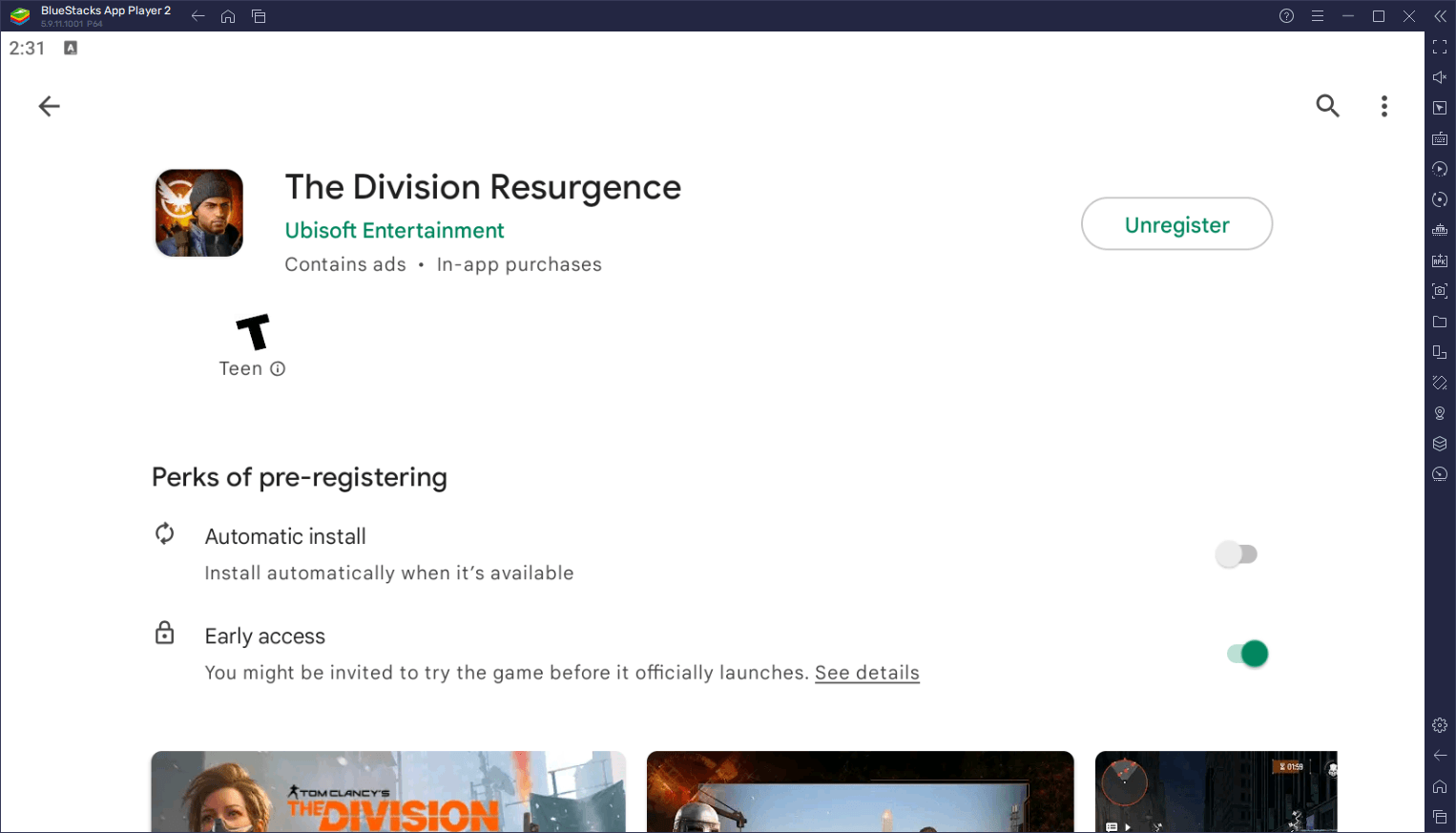Open multi-instance manager layers icon
Viewport: 1456px width, 833px height.
pos(1440,444)
